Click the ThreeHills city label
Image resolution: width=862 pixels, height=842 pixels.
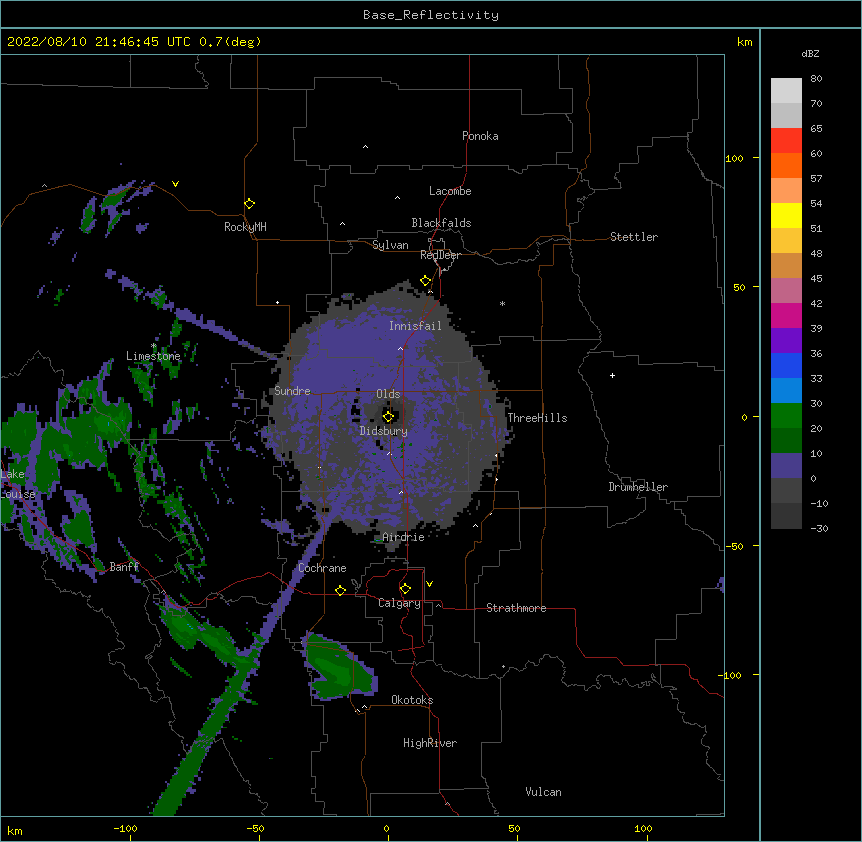coord(537,418)
